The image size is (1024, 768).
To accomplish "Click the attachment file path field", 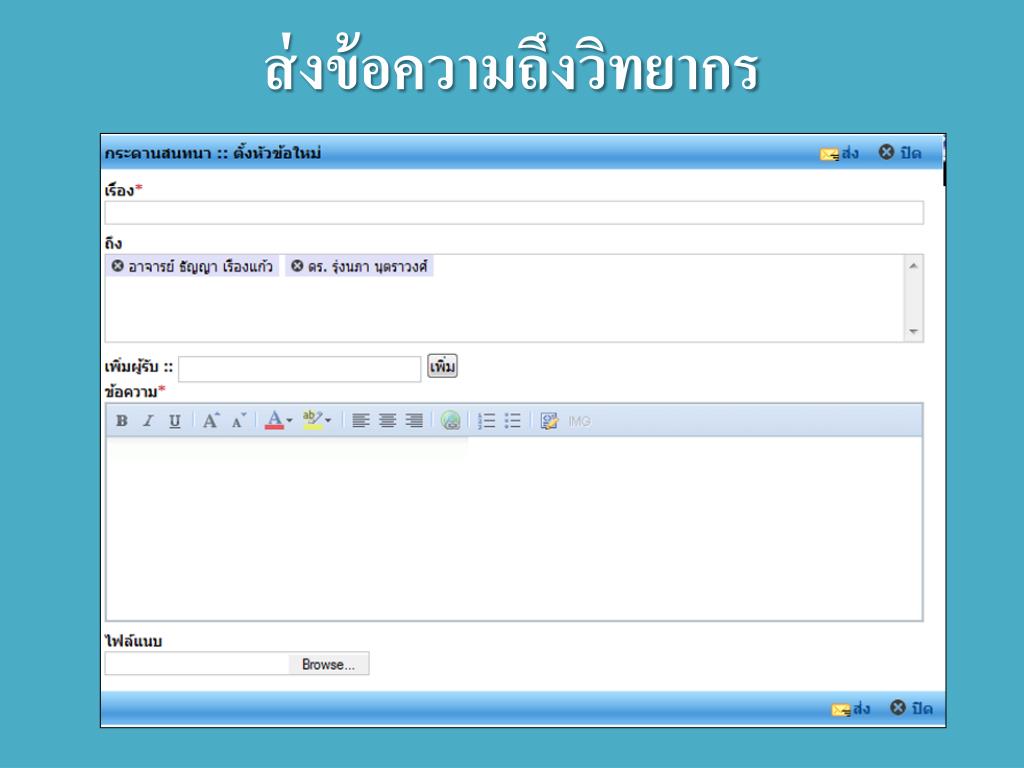I will [197, 664].
